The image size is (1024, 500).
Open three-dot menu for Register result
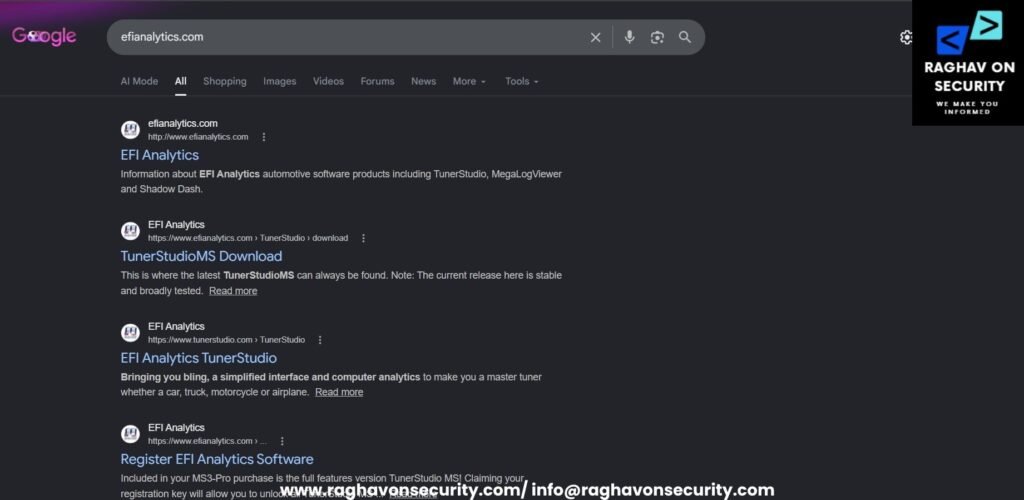coord(282,441)
